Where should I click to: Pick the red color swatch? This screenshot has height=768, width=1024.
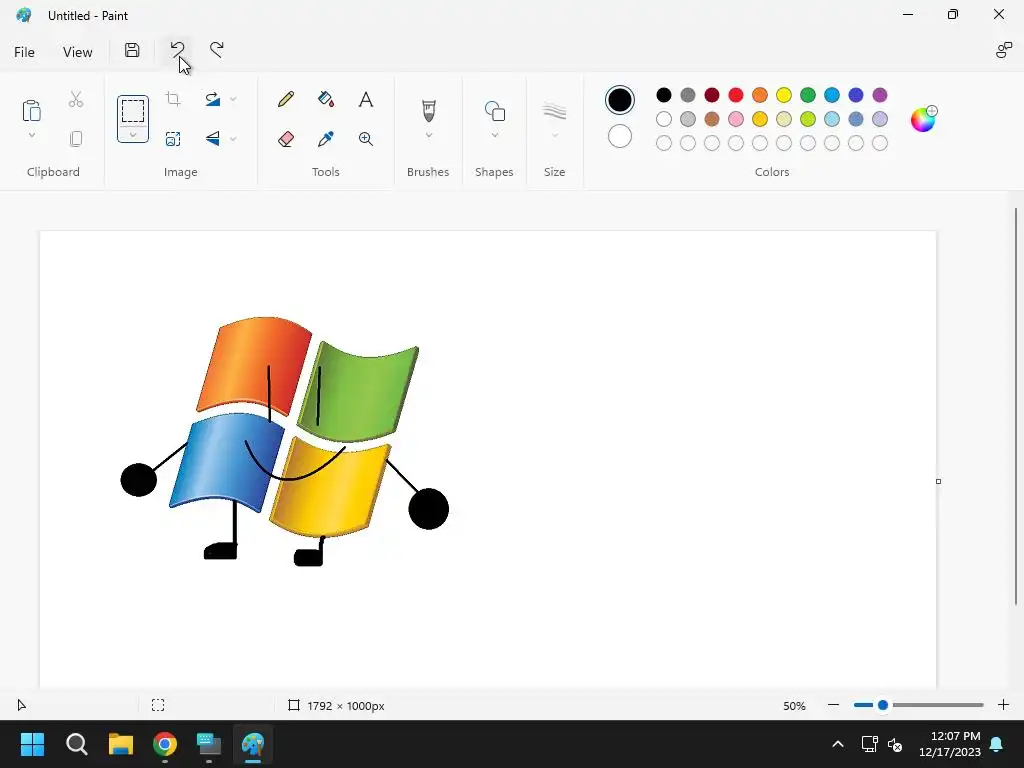click(x=736, y=95)
